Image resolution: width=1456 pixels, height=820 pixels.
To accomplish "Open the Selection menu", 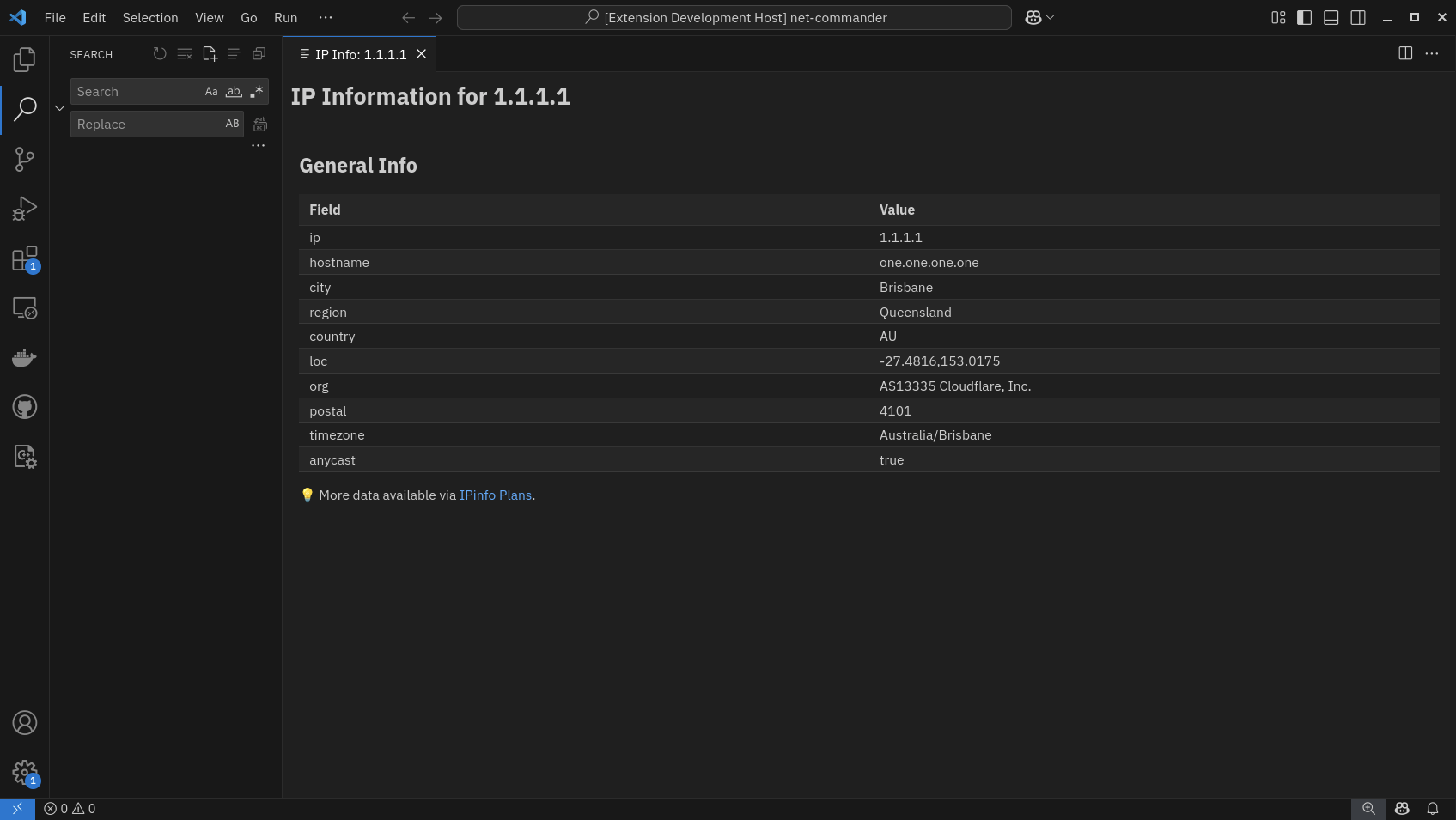I will point(150,17).
